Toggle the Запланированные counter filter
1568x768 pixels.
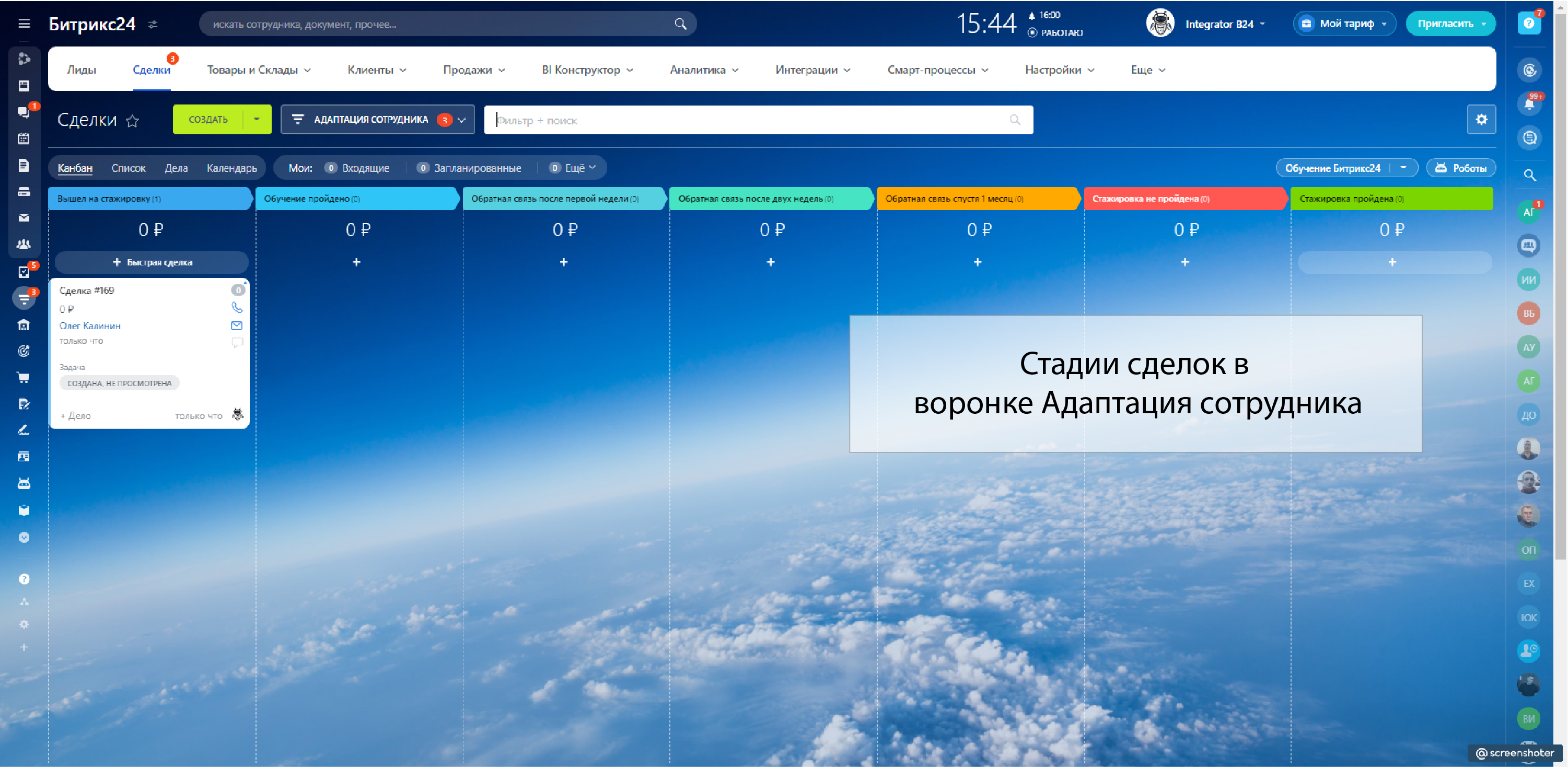469,169
